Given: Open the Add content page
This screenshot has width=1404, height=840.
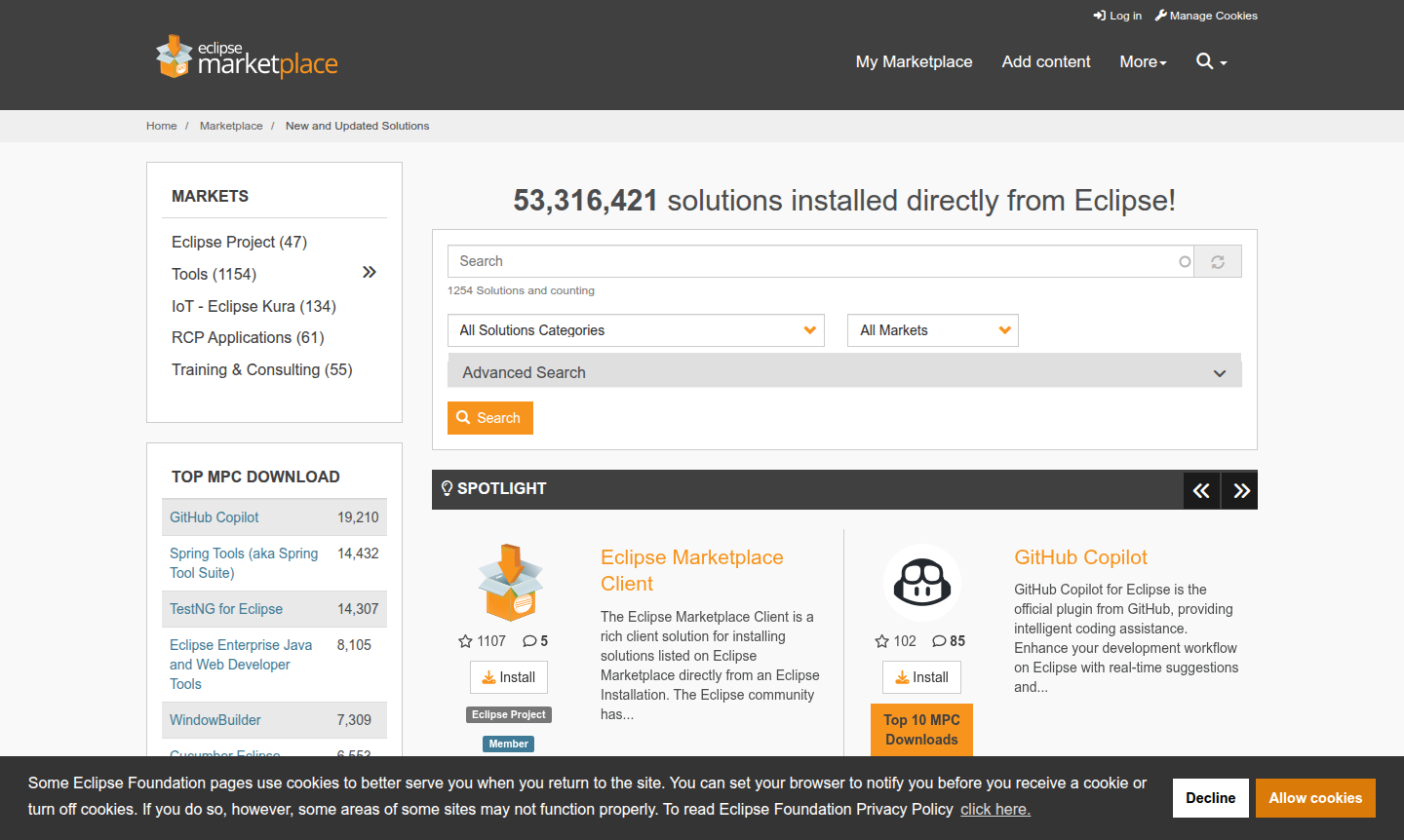Looking at the screenshot, I should [1045, 61].
